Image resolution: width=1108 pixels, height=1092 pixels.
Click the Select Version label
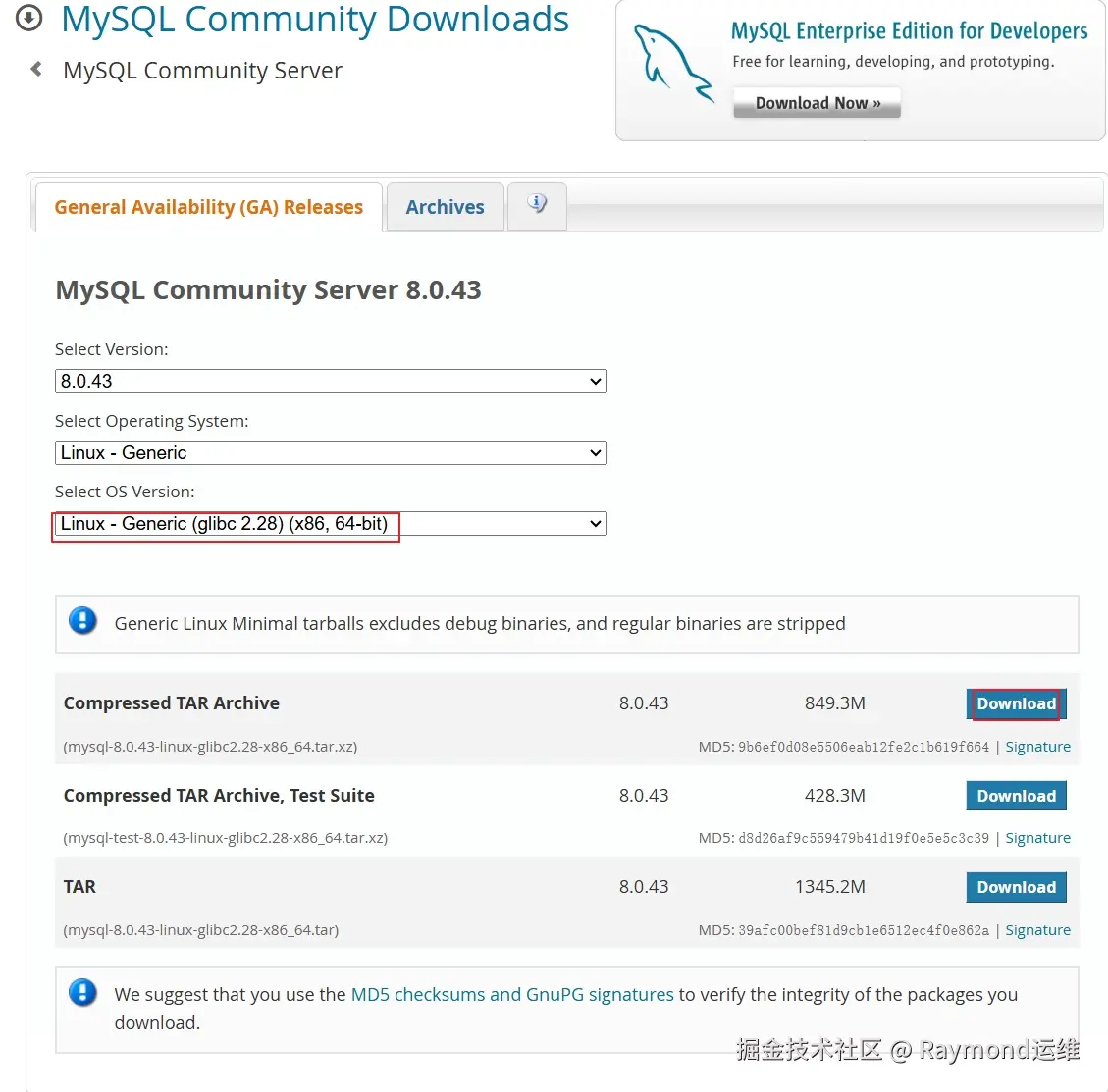112,349
